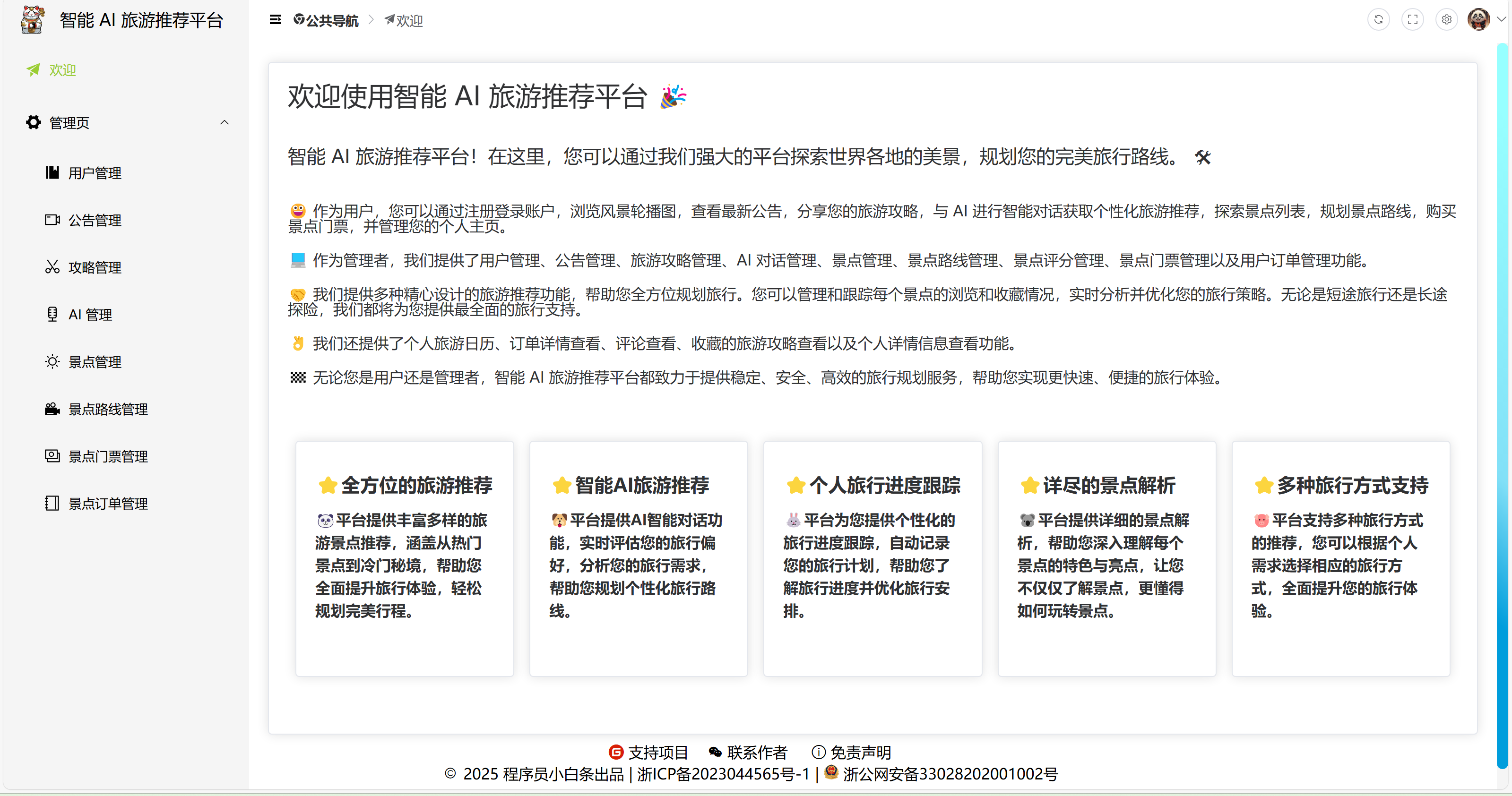
Task: Select the 攻略管理 scissors icon
Action: (x=52, y=267)
